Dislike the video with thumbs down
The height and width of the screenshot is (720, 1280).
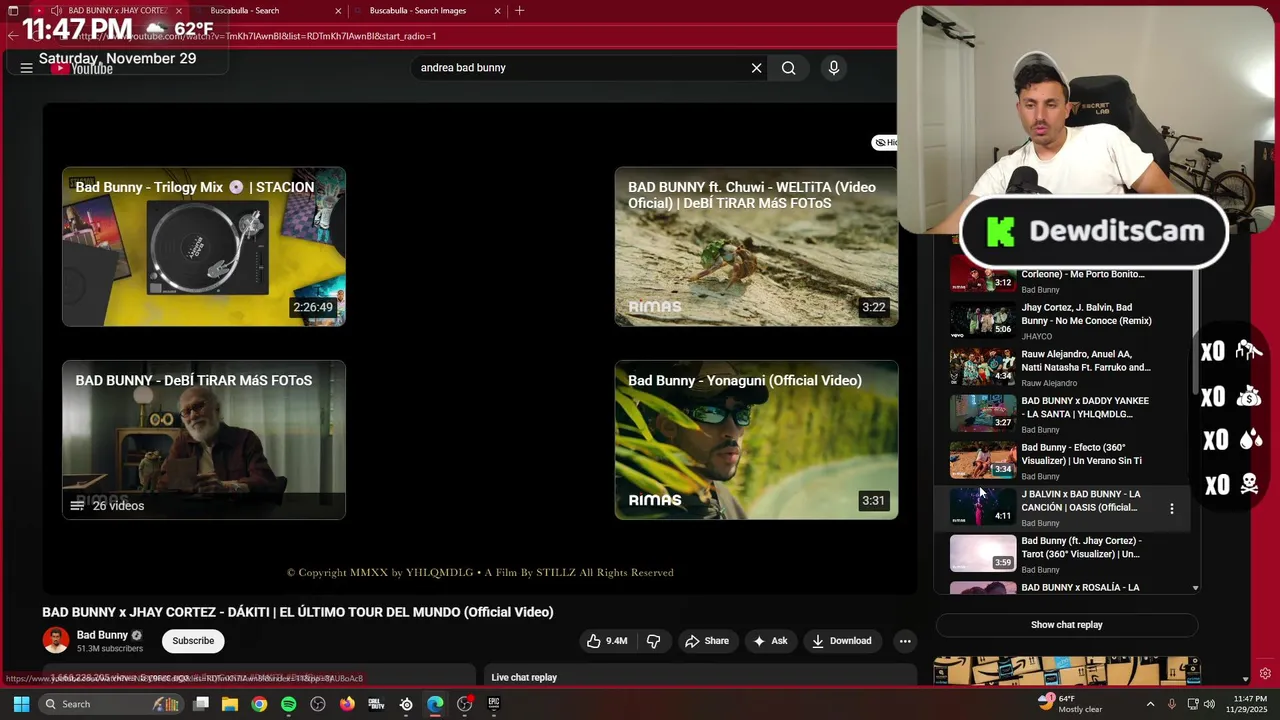(654, 641)
